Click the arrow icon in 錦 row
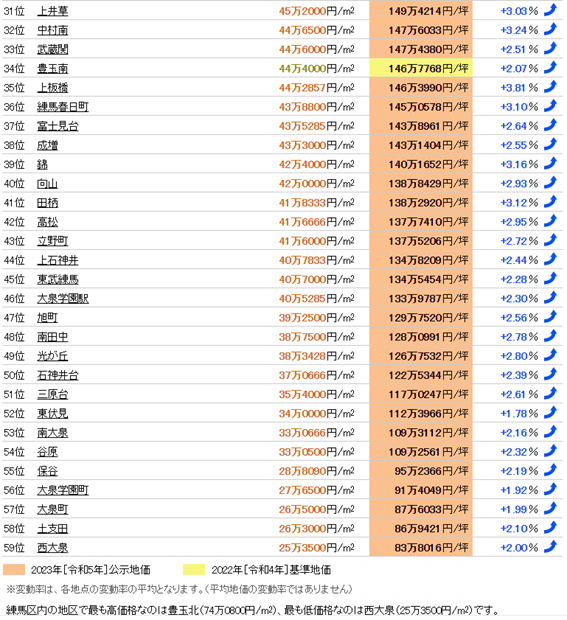Viewport: 567px width, 620px height. (x=550, y=163)
